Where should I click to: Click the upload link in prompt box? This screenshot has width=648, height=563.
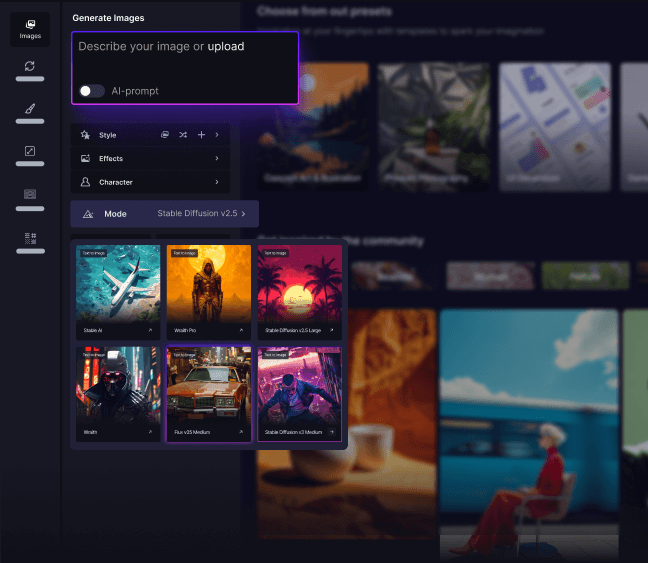[225, 46]
